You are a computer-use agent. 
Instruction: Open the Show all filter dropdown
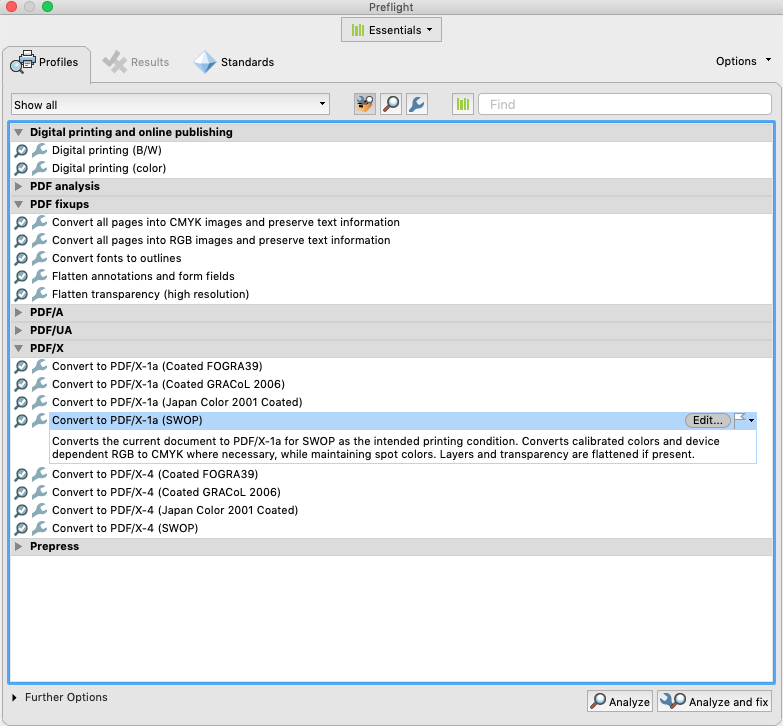point(170,104)
